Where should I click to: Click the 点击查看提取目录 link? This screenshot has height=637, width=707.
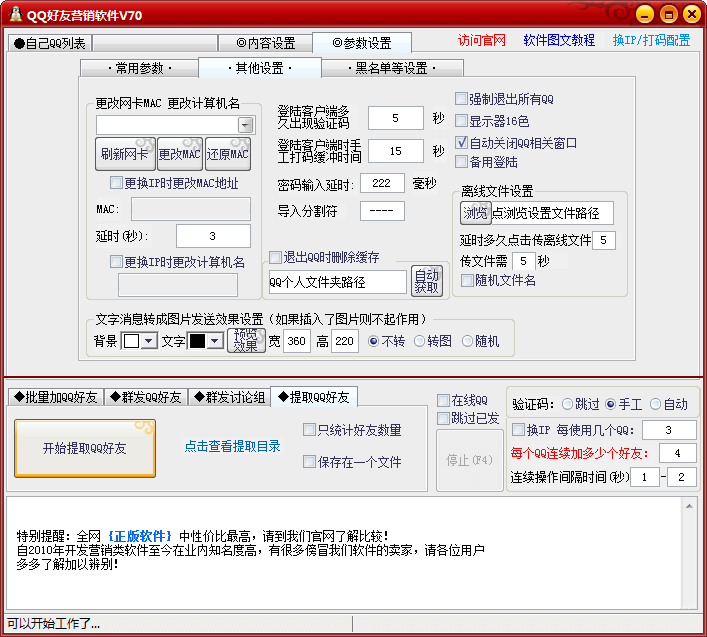pyautogui.click(x=232, y=446)
